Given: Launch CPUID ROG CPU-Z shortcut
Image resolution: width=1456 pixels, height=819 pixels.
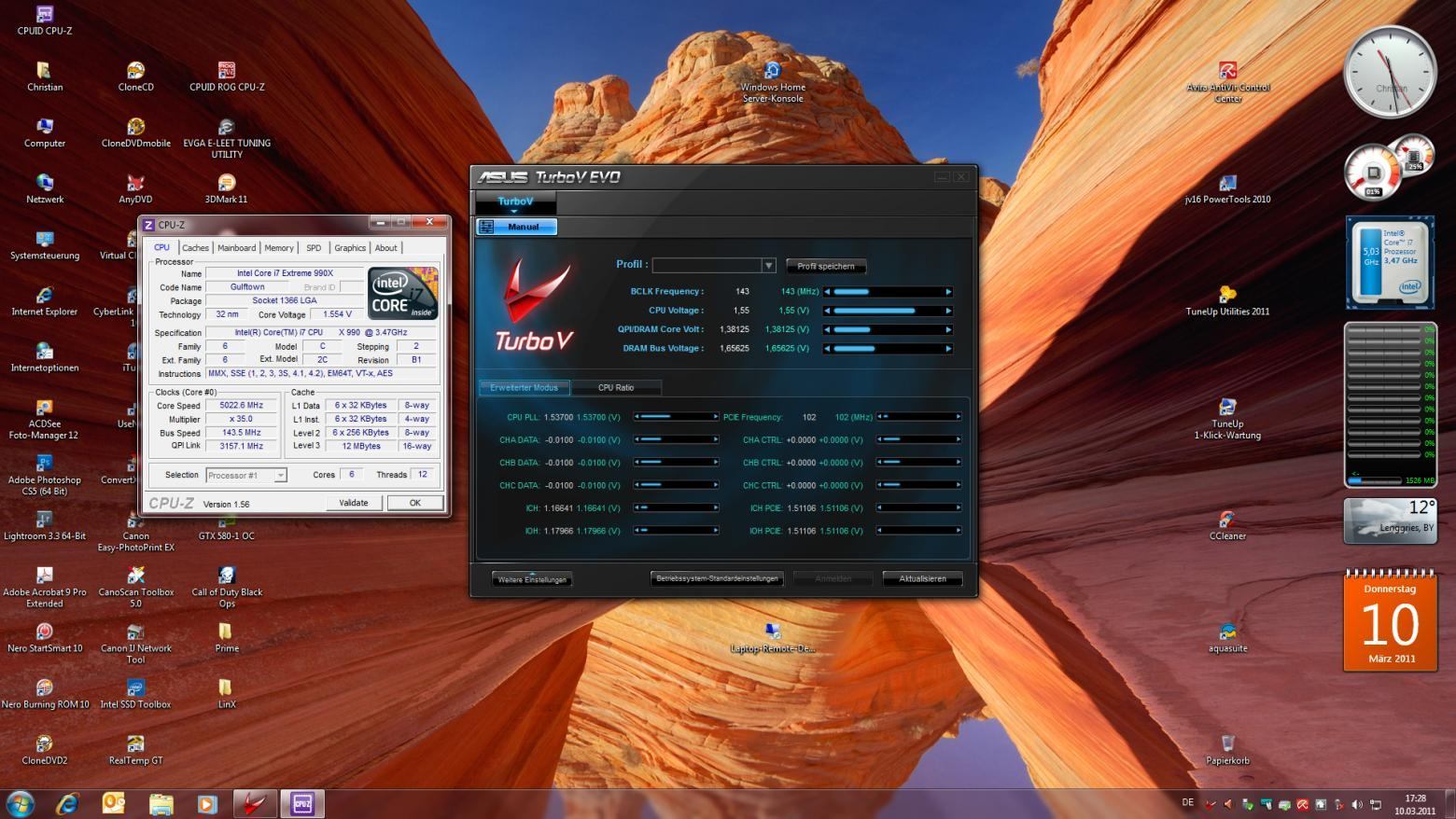Looking at the screenshot, I should click(227, 76).
